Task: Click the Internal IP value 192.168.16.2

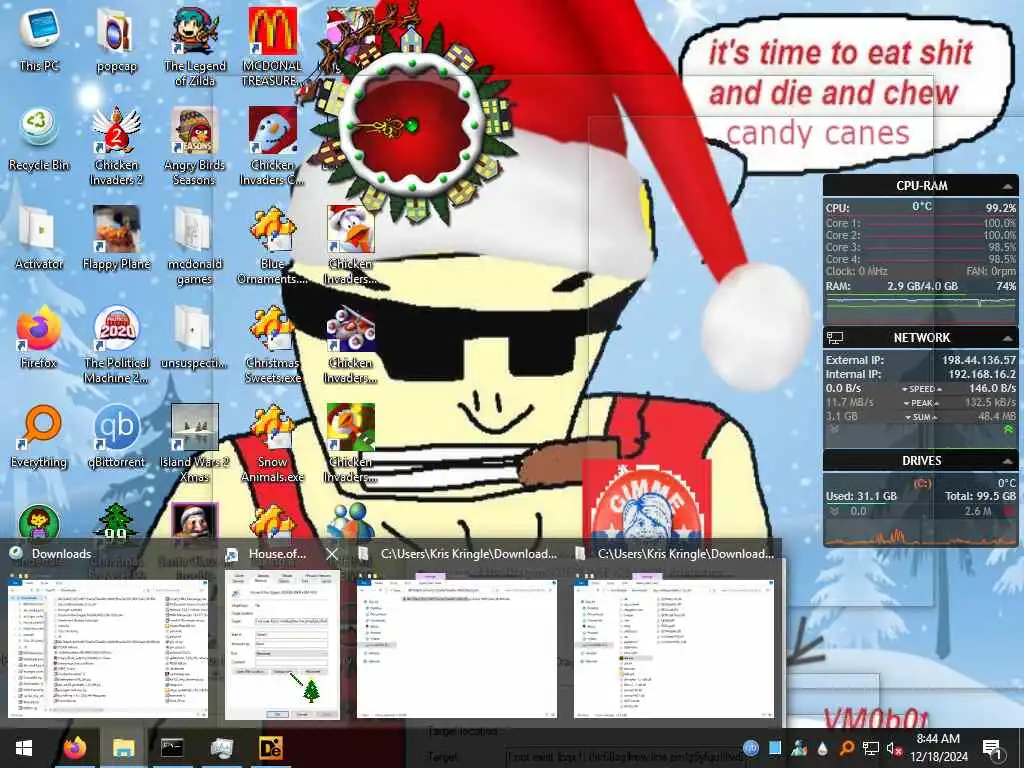Action: (x=982, y=375)
